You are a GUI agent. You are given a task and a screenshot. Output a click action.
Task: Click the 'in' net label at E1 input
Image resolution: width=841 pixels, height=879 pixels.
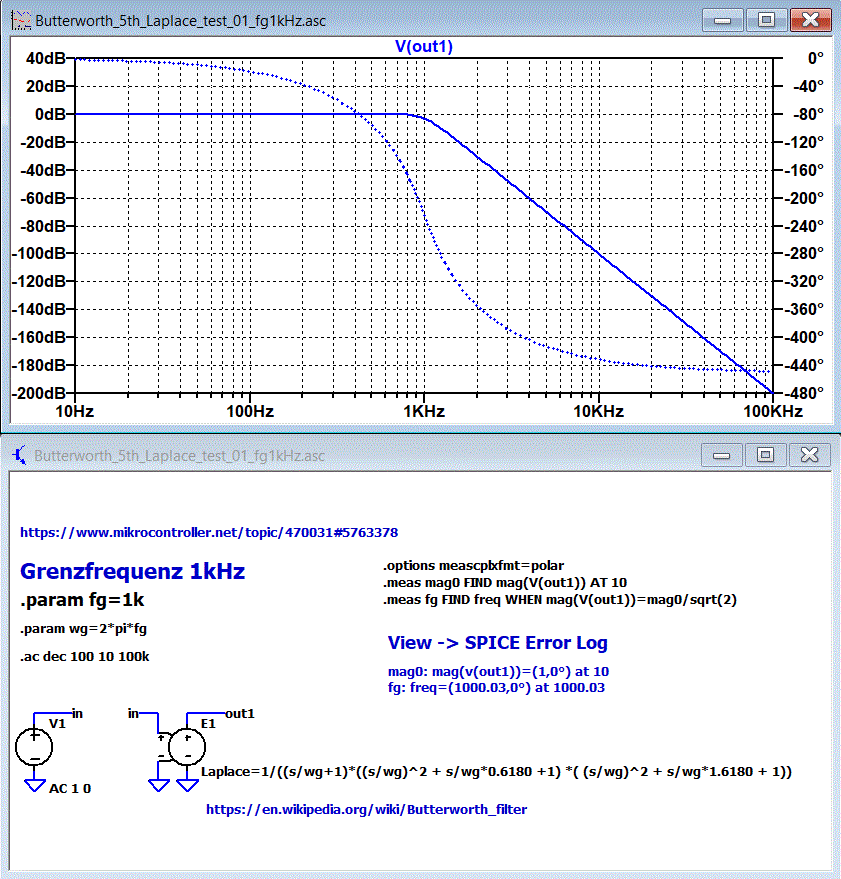click(x=133, y=714)
